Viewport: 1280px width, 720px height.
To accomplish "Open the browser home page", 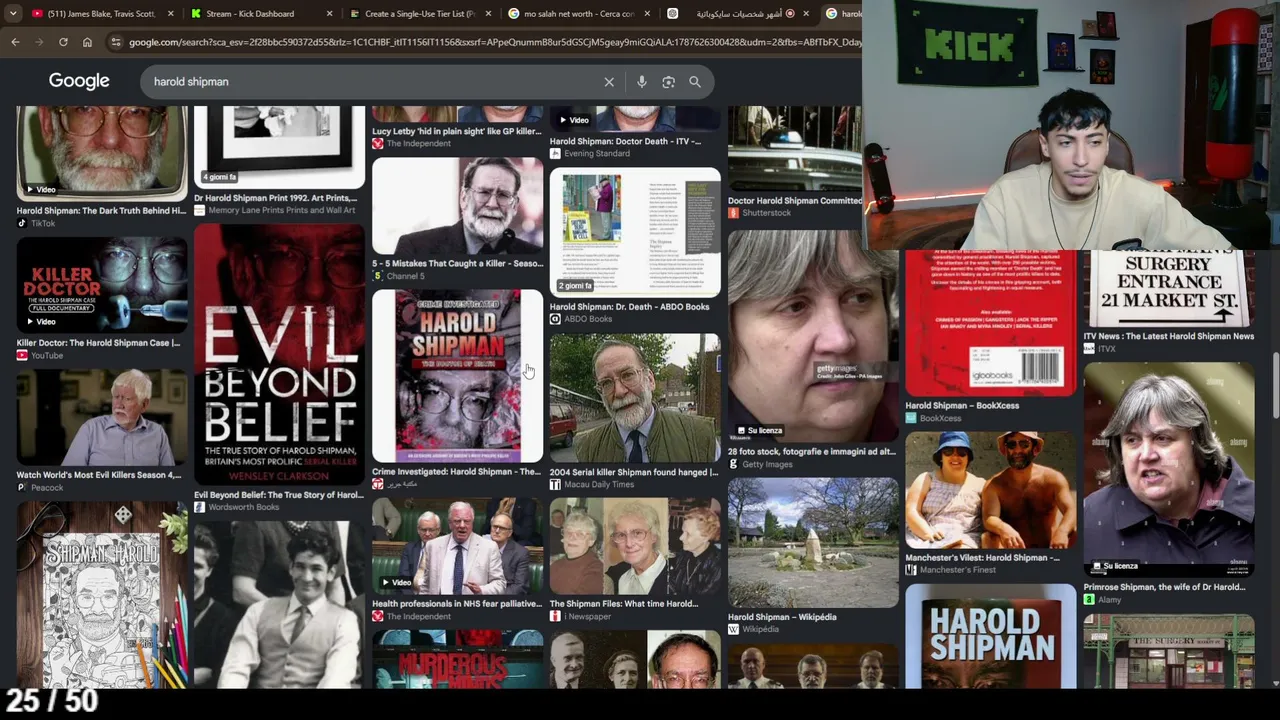I will click(x=87, y=42).
